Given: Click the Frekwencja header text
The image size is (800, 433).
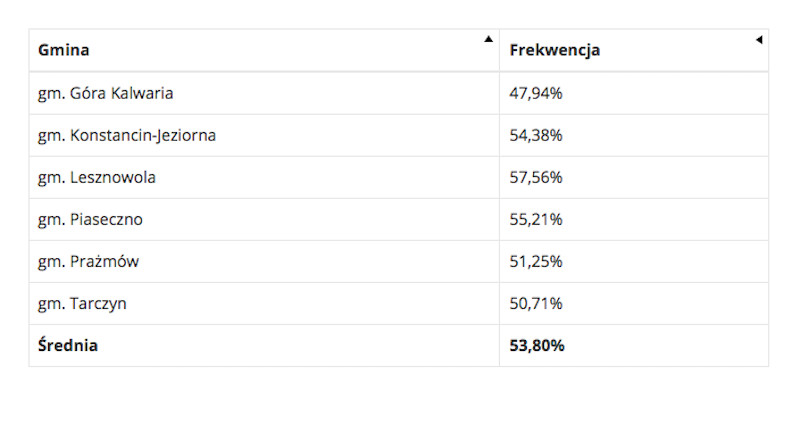Looking at the screenshot, I should pos(555,50).
